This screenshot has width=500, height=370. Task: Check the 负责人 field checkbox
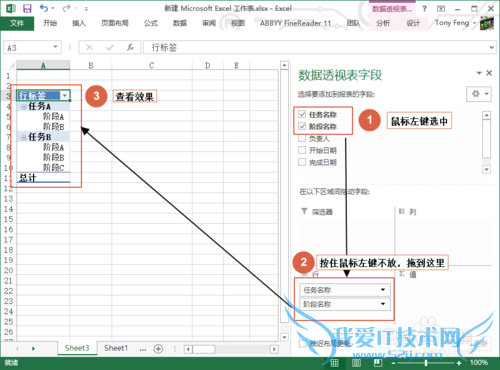(x=302, y=138)
